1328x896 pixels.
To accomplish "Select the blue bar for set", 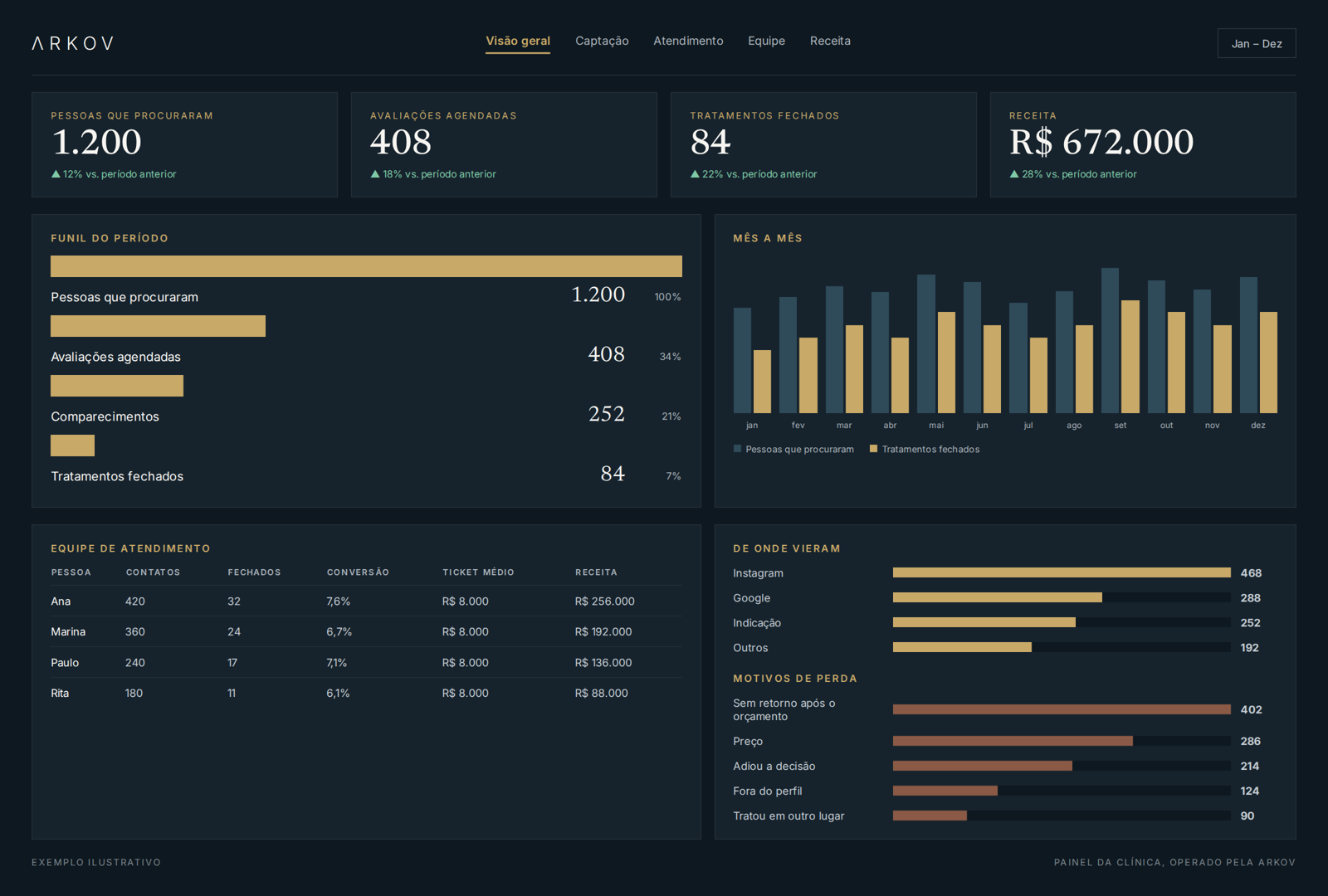I will (x=1111, y=340).
